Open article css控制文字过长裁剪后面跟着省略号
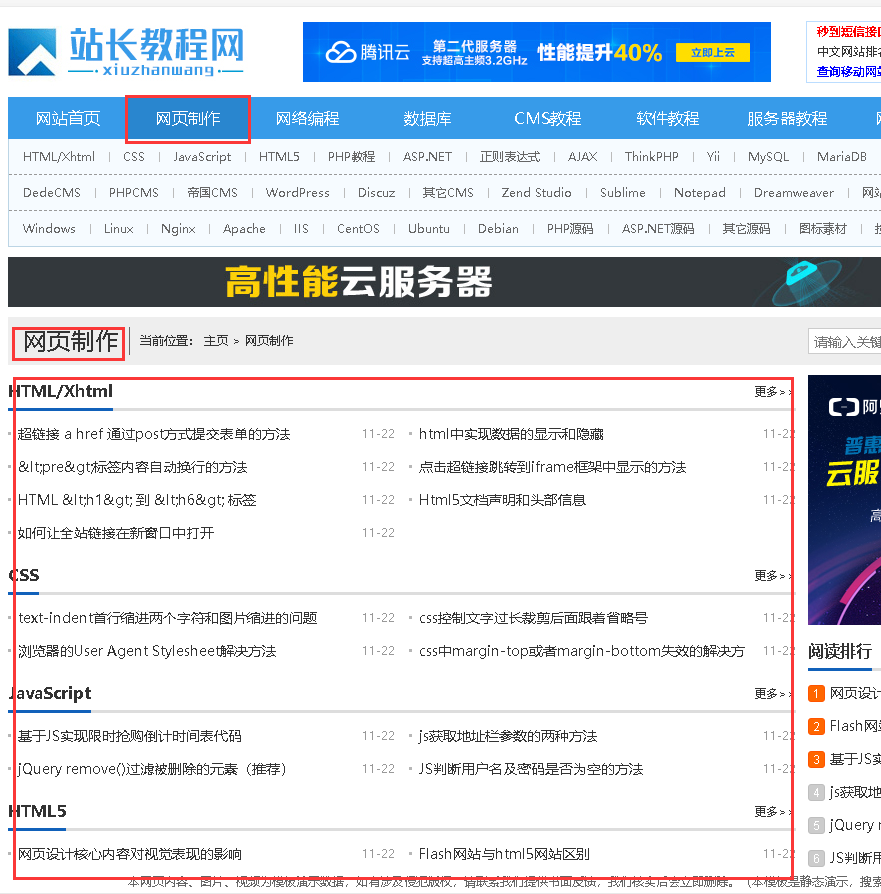Image resolution: width=881 pixels, height=894 pixels. [x=533, y=619]
